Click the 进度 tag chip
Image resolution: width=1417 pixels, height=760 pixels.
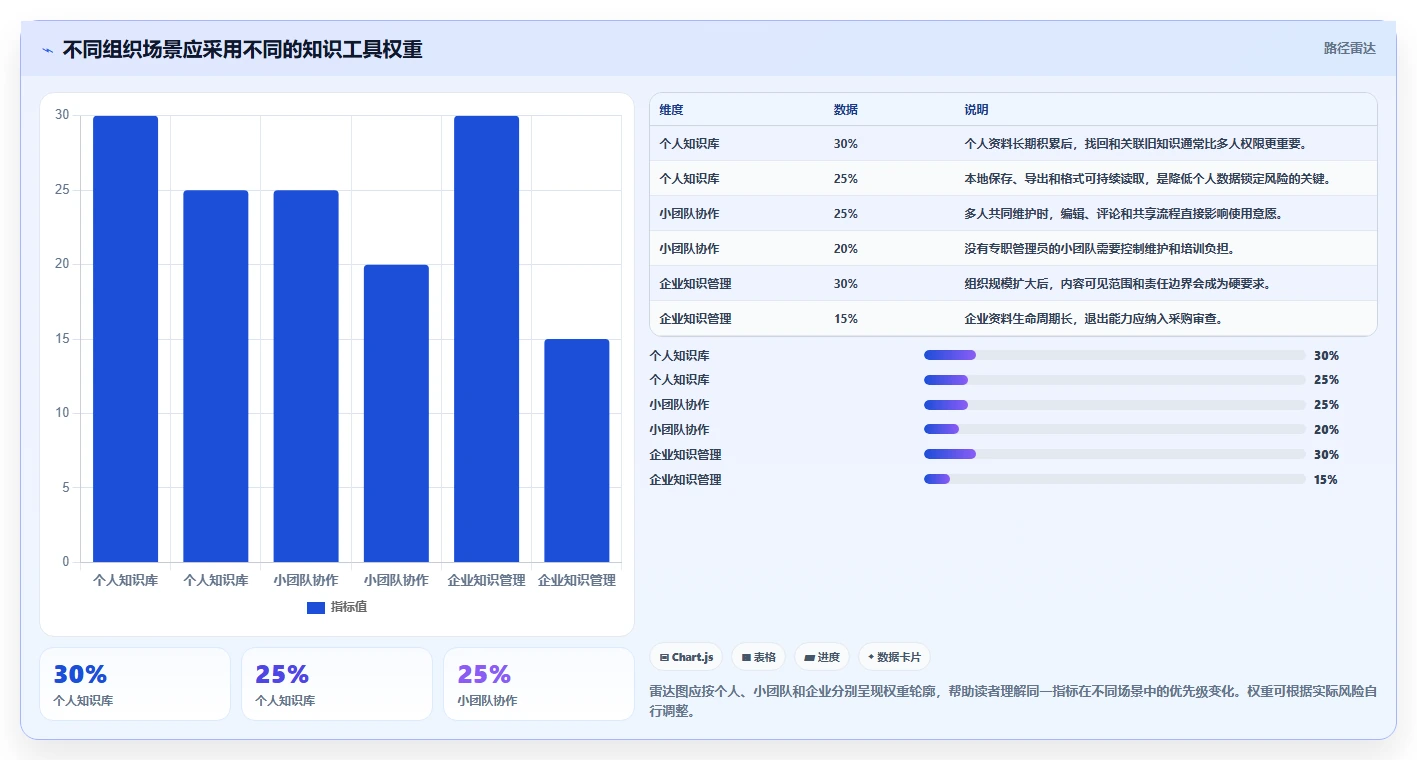(x=822, y=657)
